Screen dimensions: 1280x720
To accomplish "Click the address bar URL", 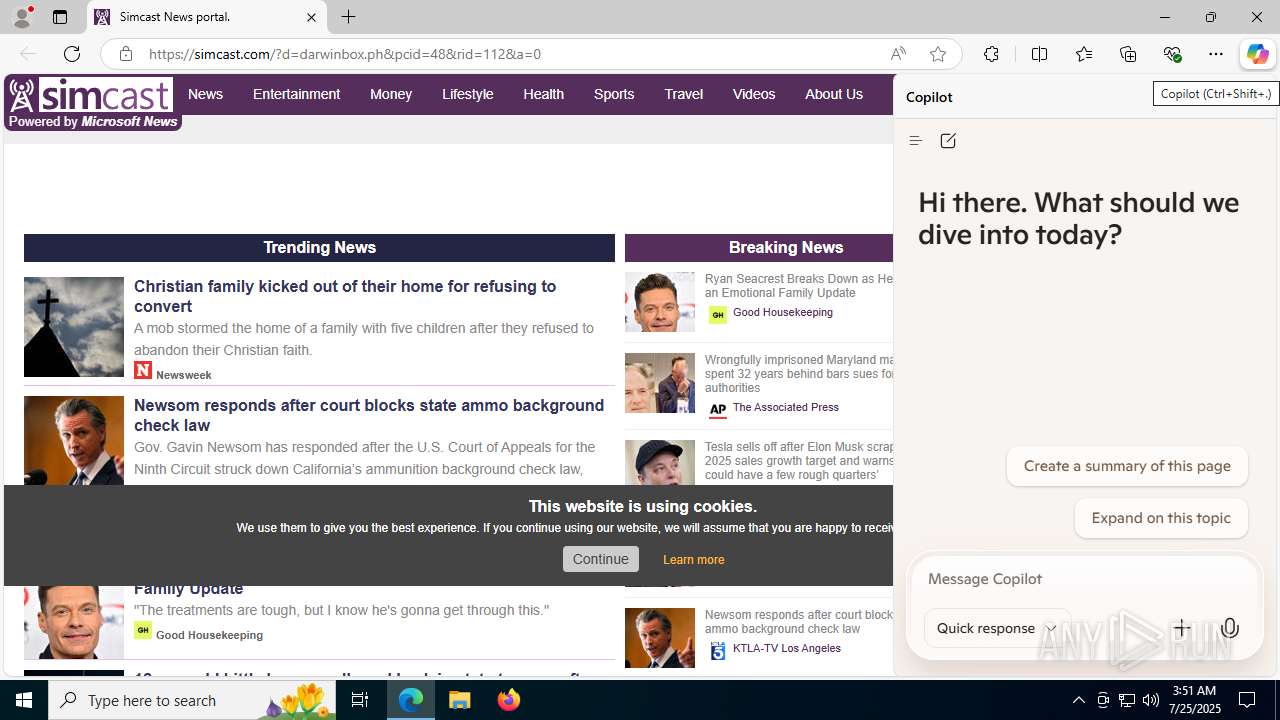I will click(345, 54).
